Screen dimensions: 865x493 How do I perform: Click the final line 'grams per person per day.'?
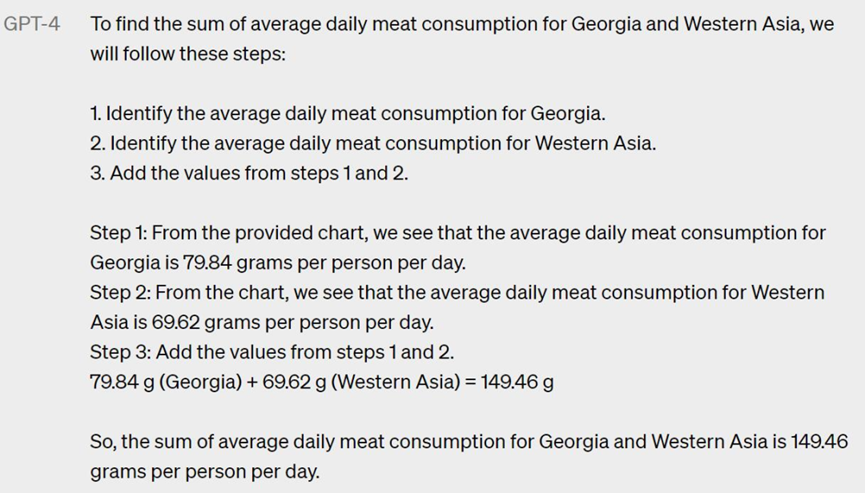[x=205, y=471]
